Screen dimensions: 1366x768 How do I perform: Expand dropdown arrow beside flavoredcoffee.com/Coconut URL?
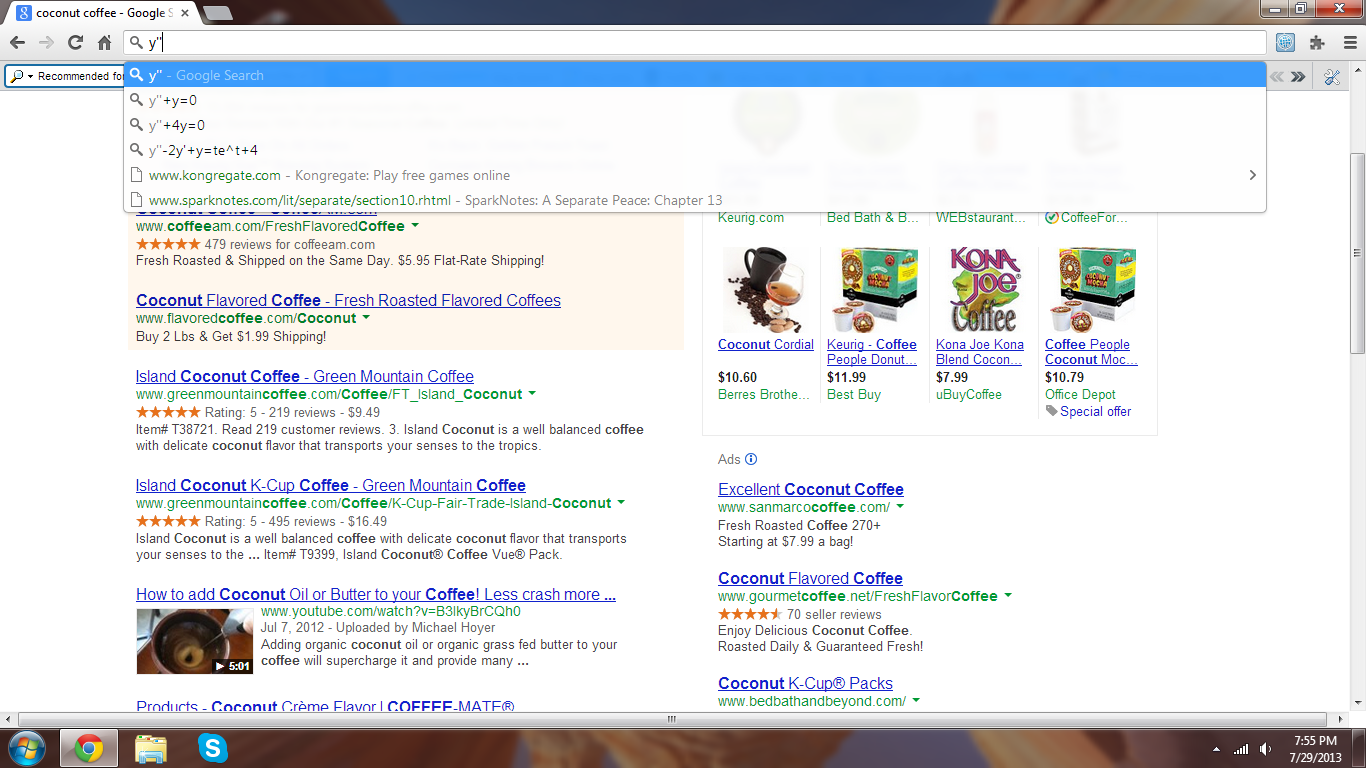pos(366,318)
